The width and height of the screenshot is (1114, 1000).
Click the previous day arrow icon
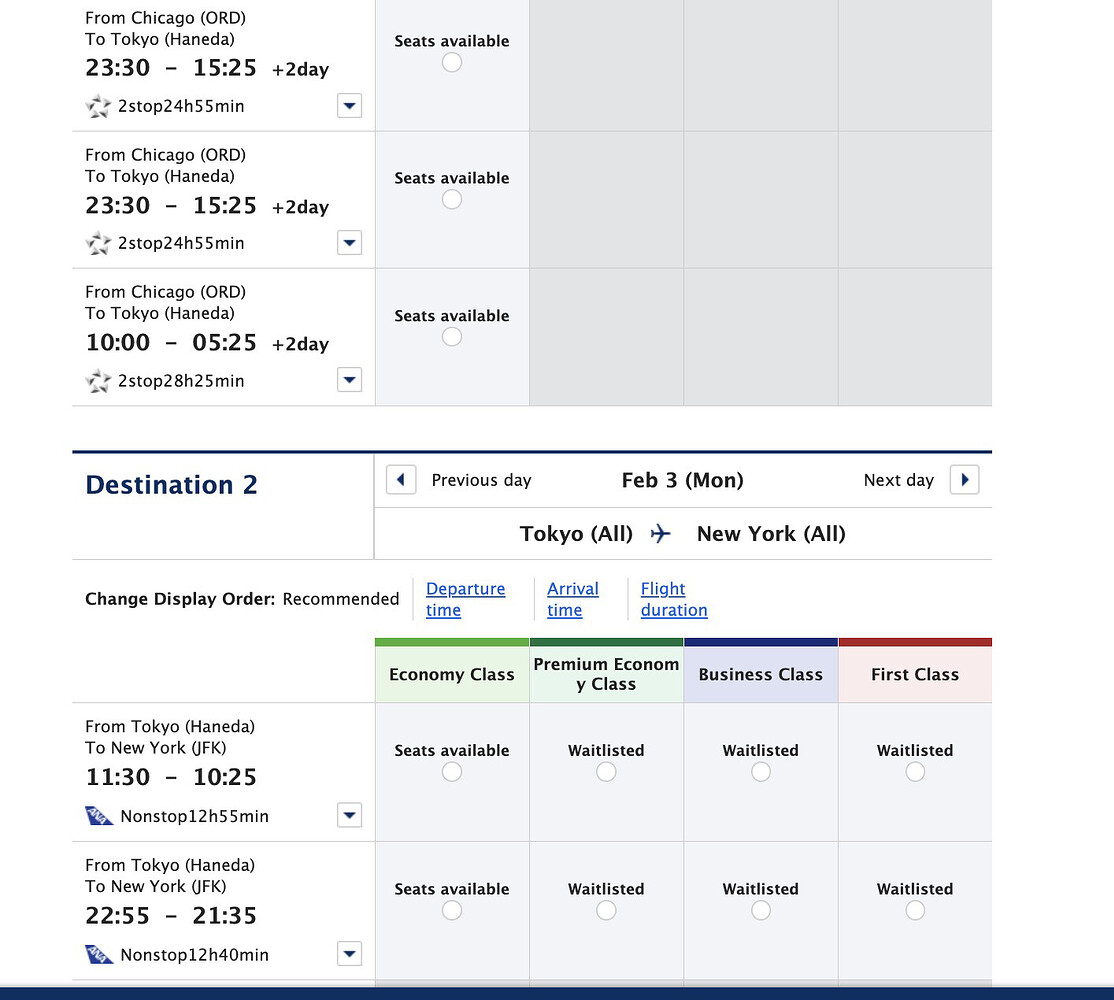(401, 480)
